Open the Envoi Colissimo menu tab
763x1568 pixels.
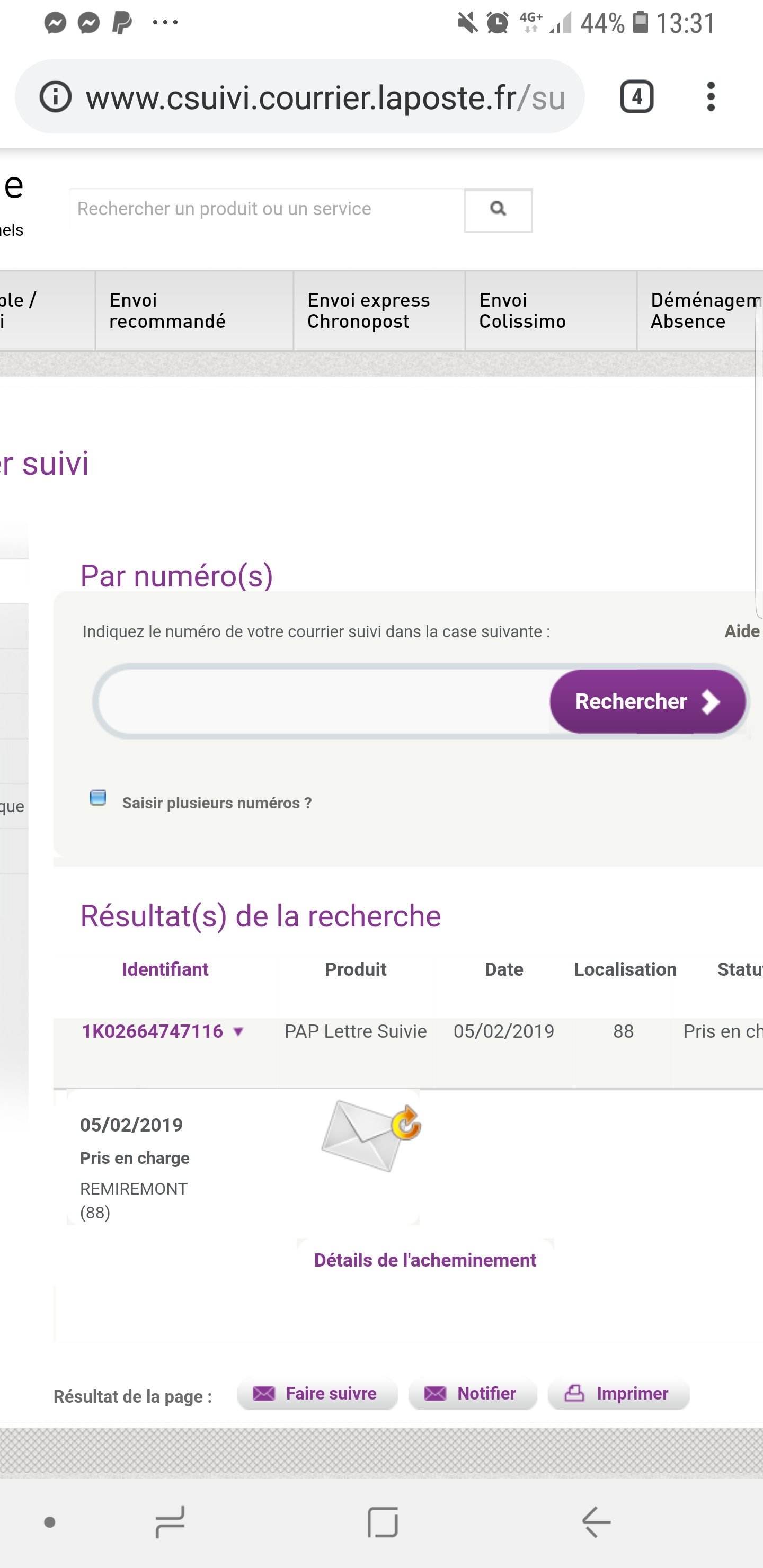pyautogui.click(x=551, y=311)
